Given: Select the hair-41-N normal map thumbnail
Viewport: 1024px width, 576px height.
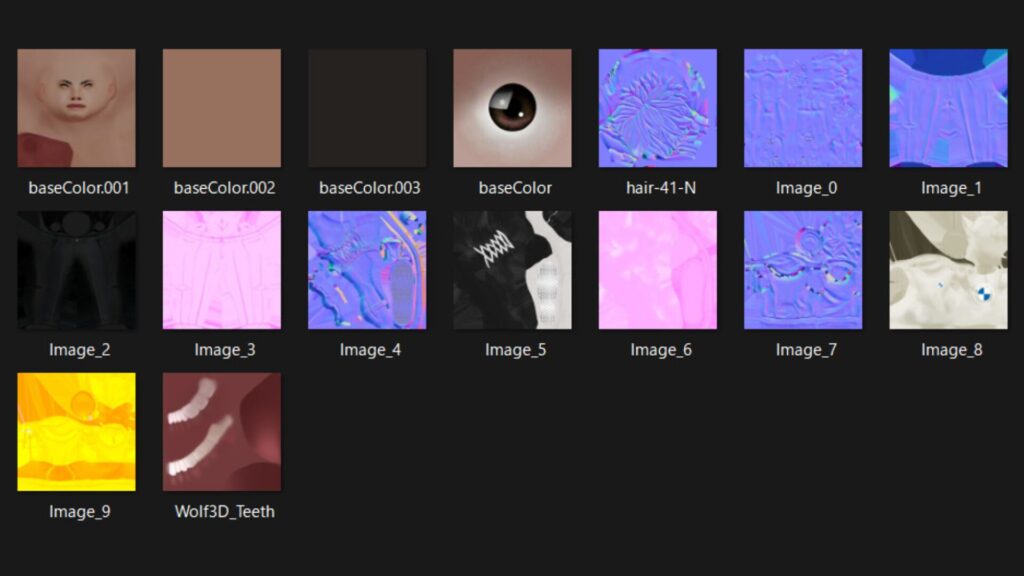Looking at the screenshot, I should tap(657, 108).
